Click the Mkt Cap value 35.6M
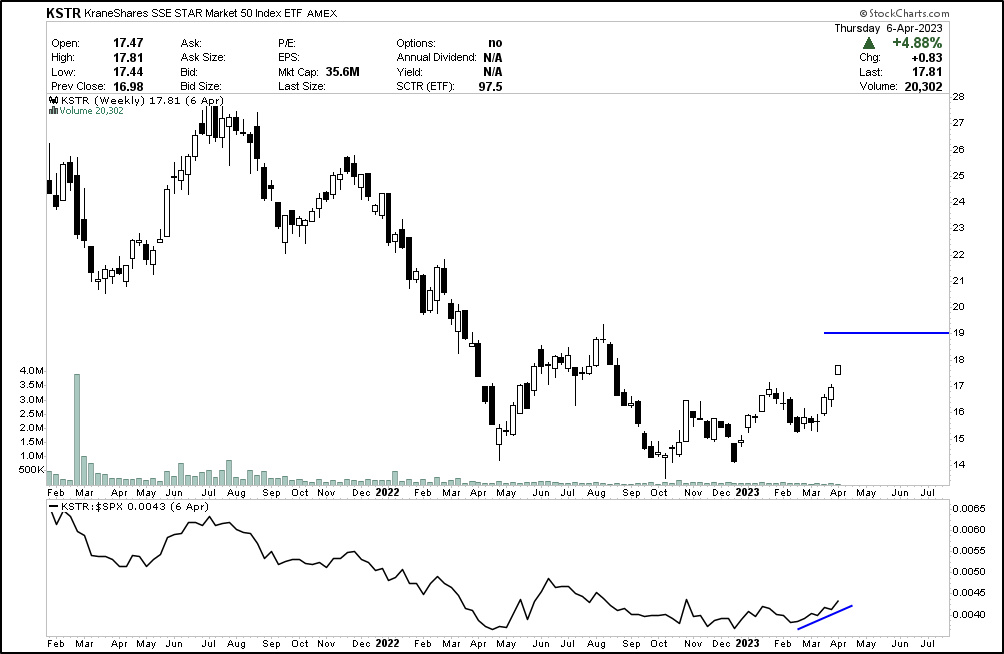The image size is (1004, 654). [x=343, y=72]
